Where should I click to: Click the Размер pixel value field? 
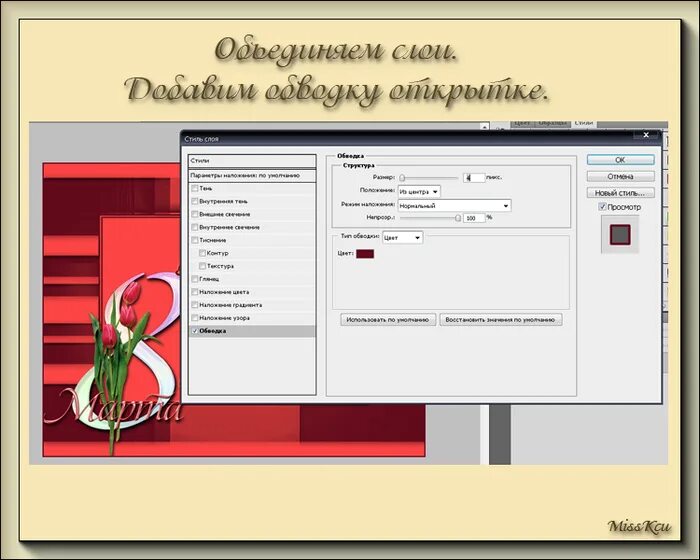[x=474, y=178]
